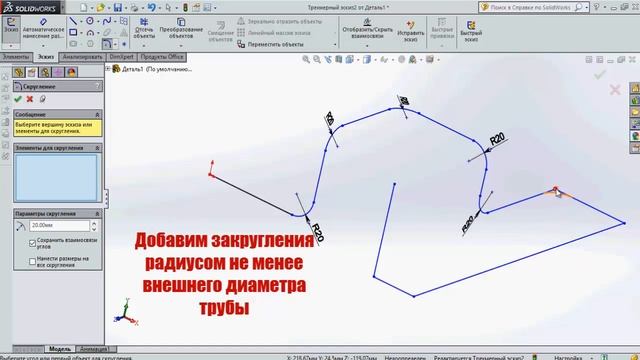Open Circle tool dropdown arrow

click(98, 21)
